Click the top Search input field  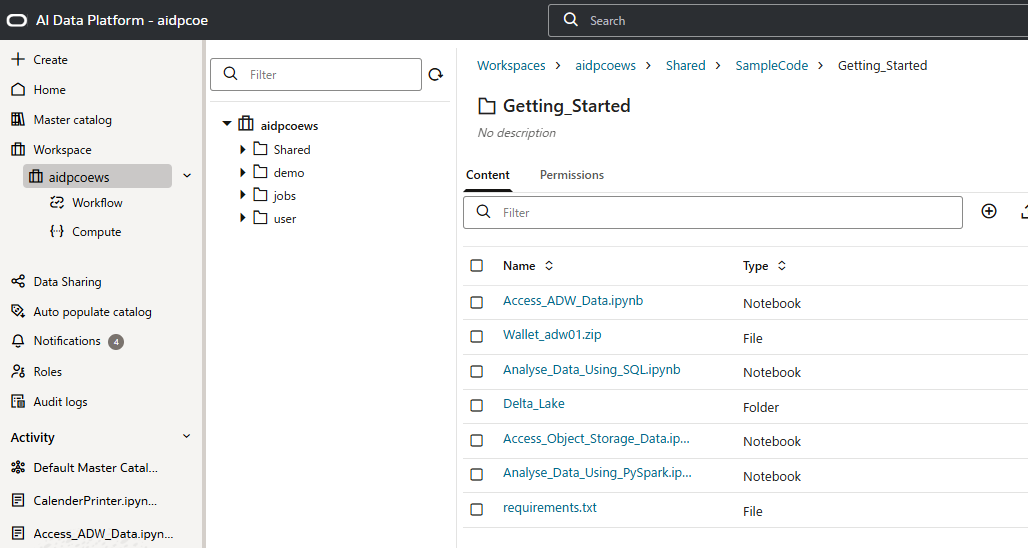780,20
